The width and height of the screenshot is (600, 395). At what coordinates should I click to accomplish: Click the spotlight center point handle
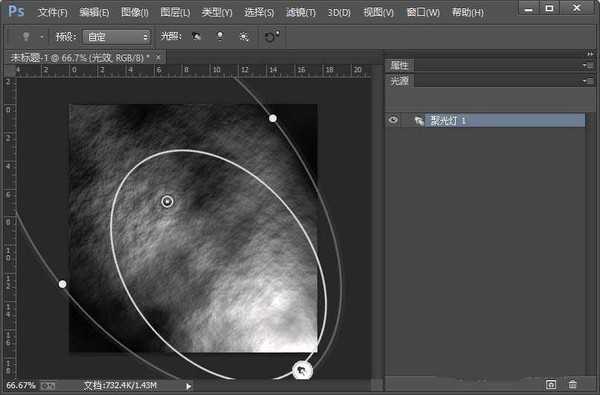(x=167, y=201)
